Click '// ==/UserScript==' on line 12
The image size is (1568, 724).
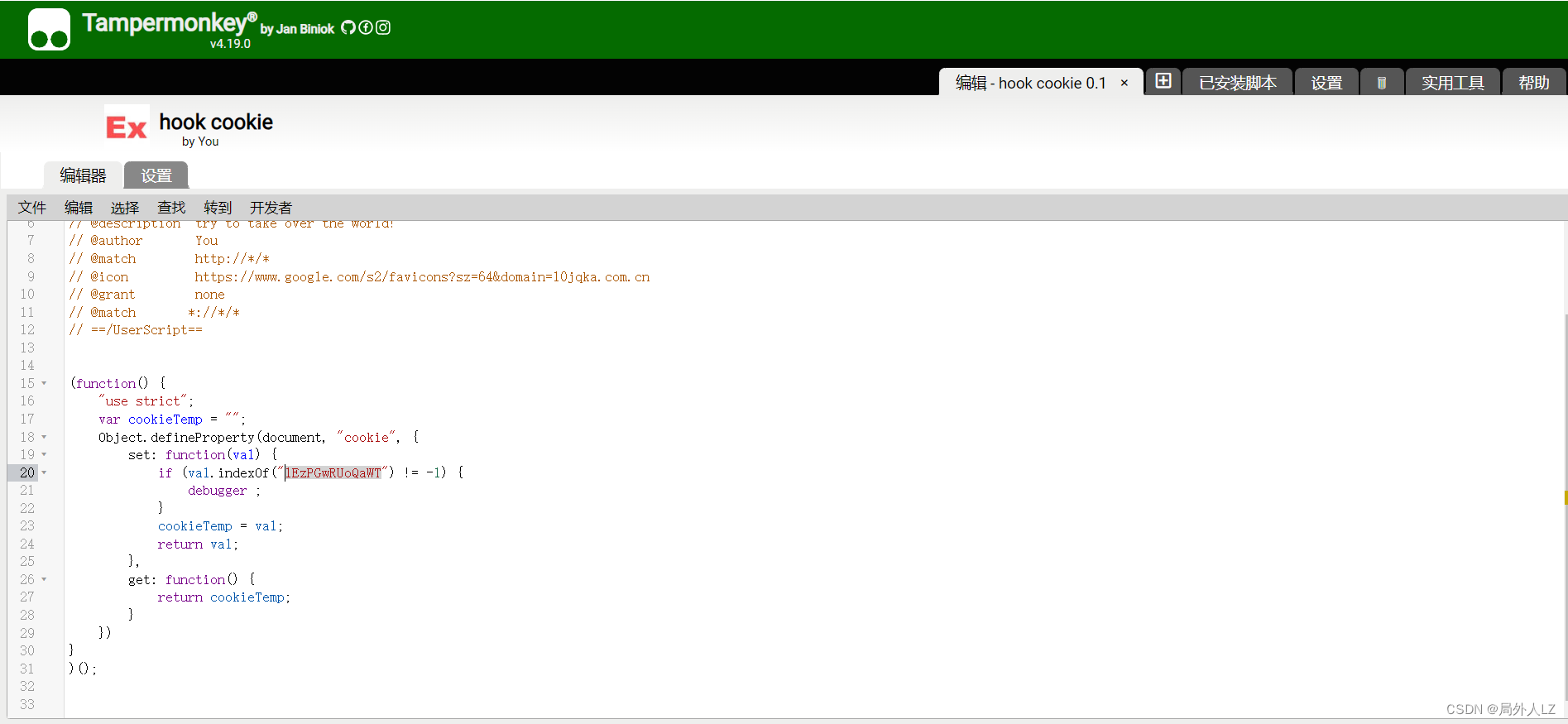136,330
